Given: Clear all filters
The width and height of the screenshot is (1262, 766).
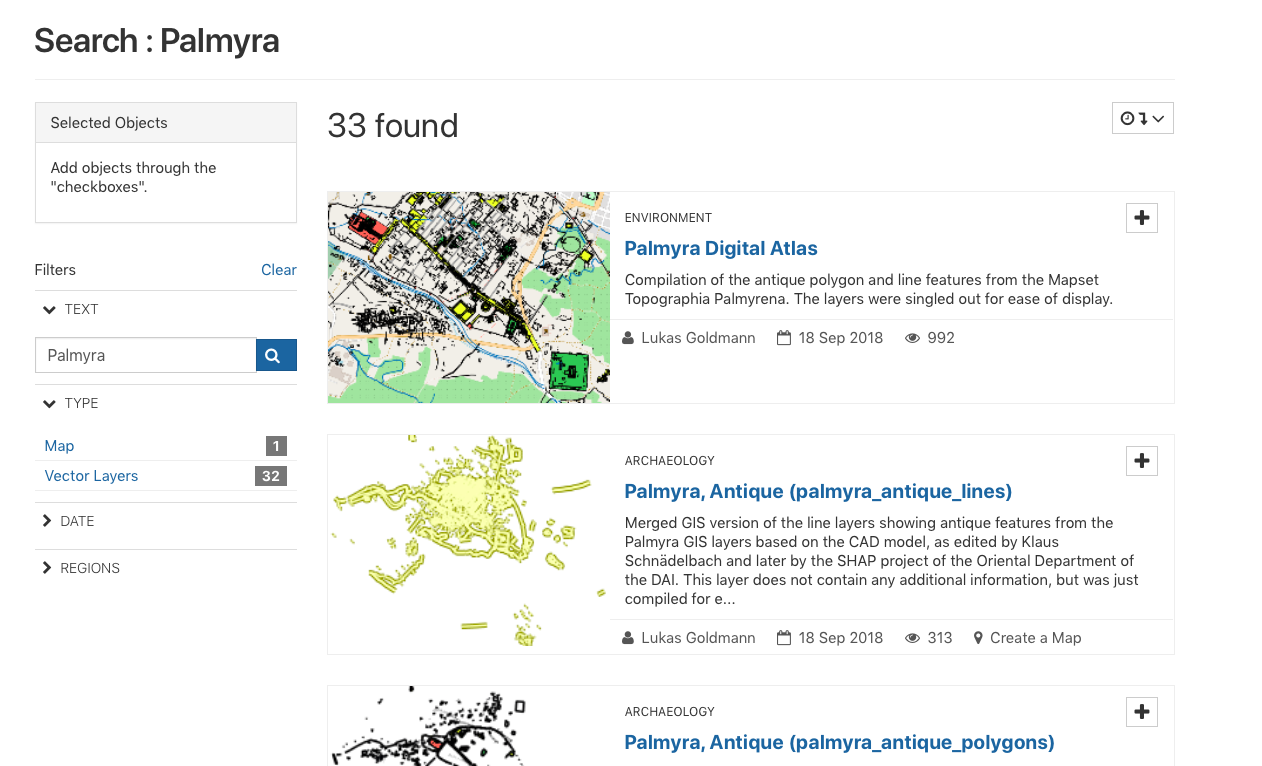Looking at the screenshot, I should point(279,270).
